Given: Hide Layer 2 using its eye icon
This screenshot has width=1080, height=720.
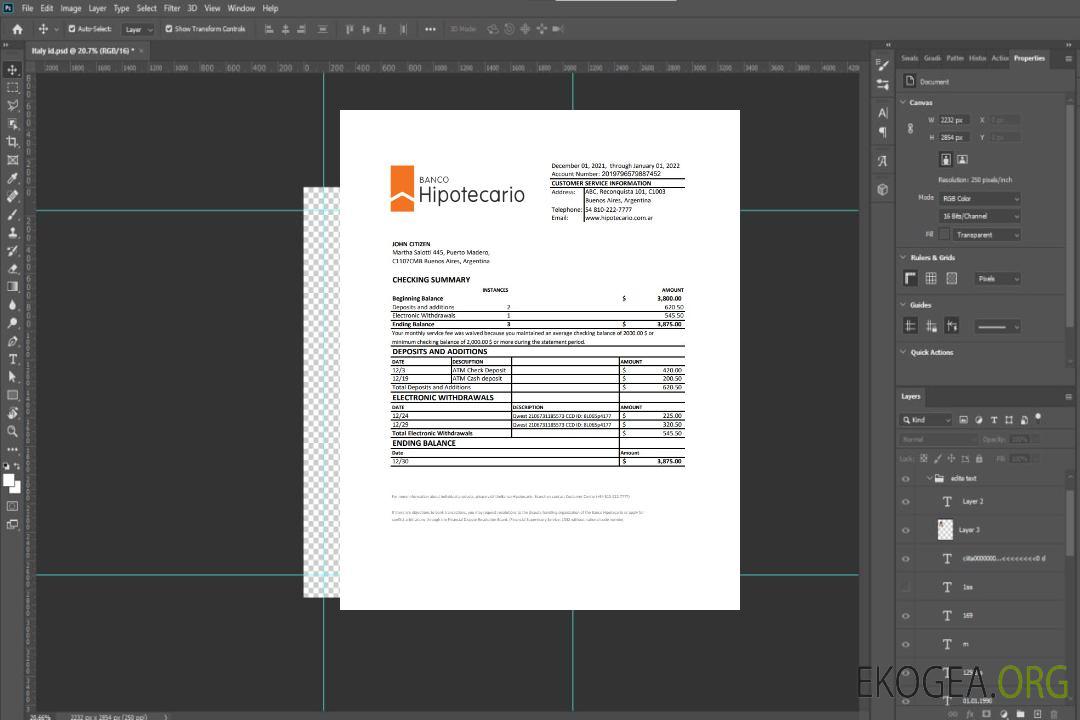Looking at the screenshot, I should pos(906,502).
